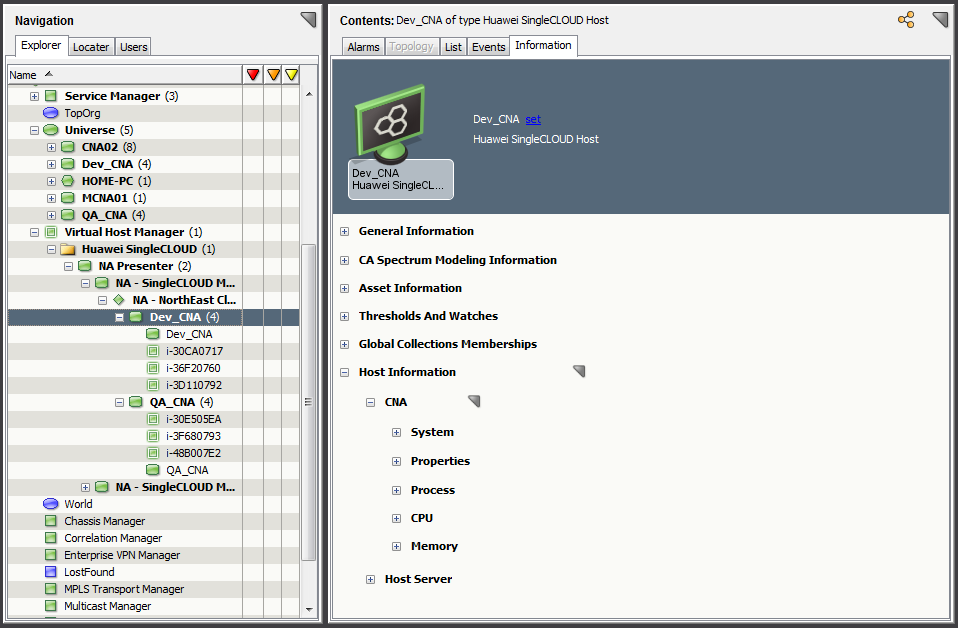Expand the Properties subsection
958x628 pixels.
pos(397,461)
